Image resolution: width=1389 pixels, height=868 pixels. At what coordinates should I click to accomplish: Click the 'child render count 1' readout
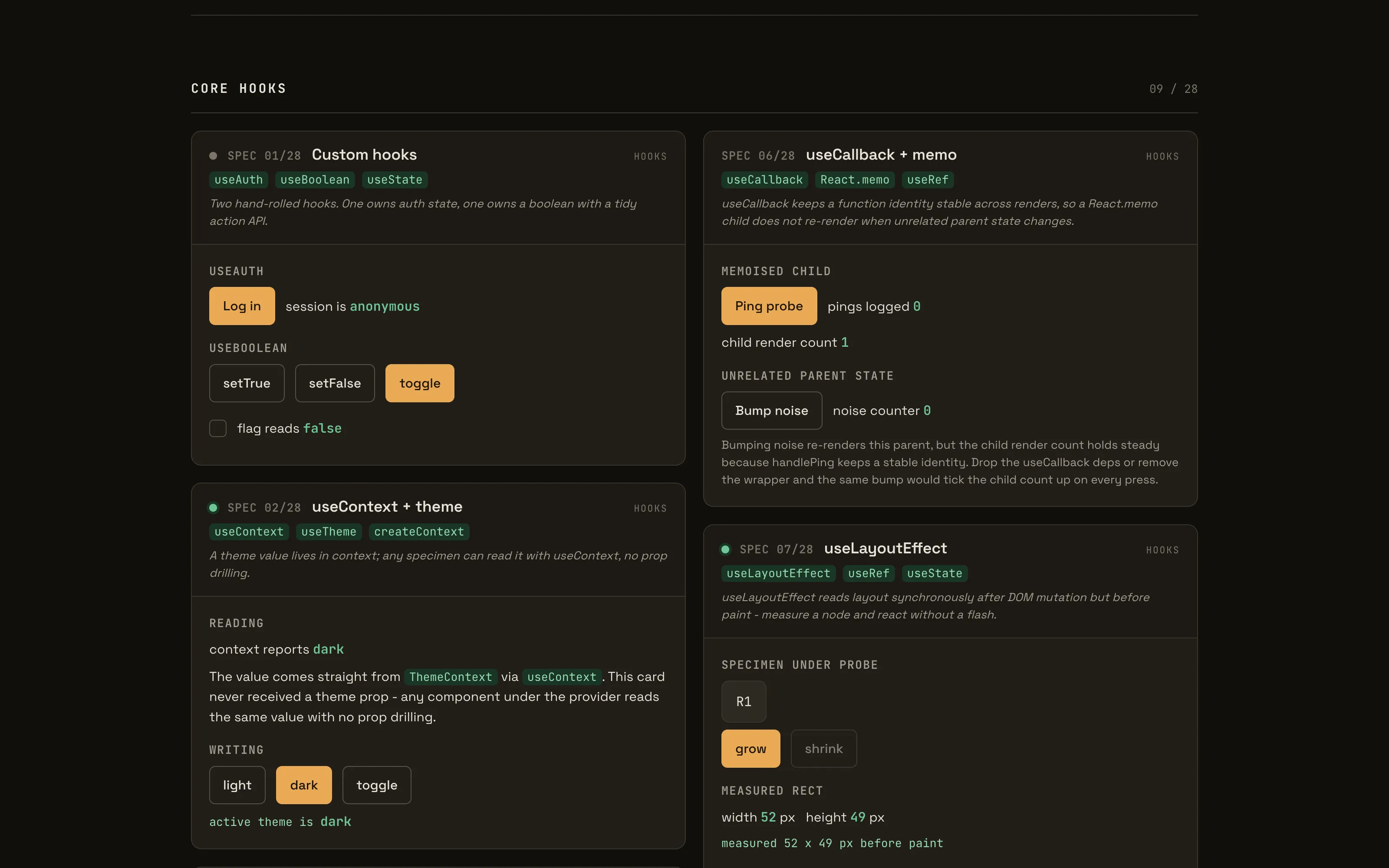pyautogui.click(x=785, y=343)
